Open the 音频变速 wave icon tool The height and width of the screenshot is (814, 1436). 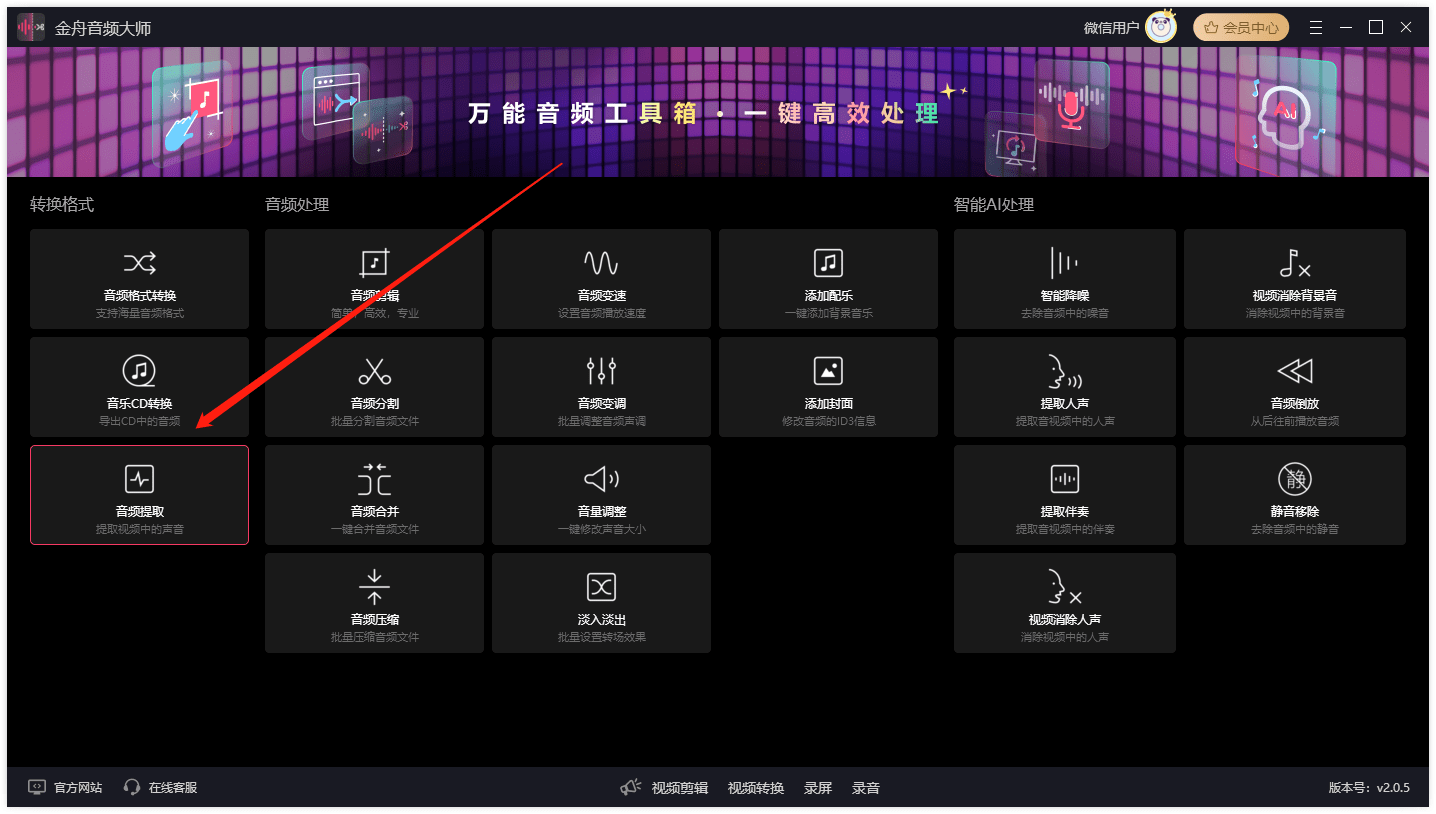coord(601,264)
